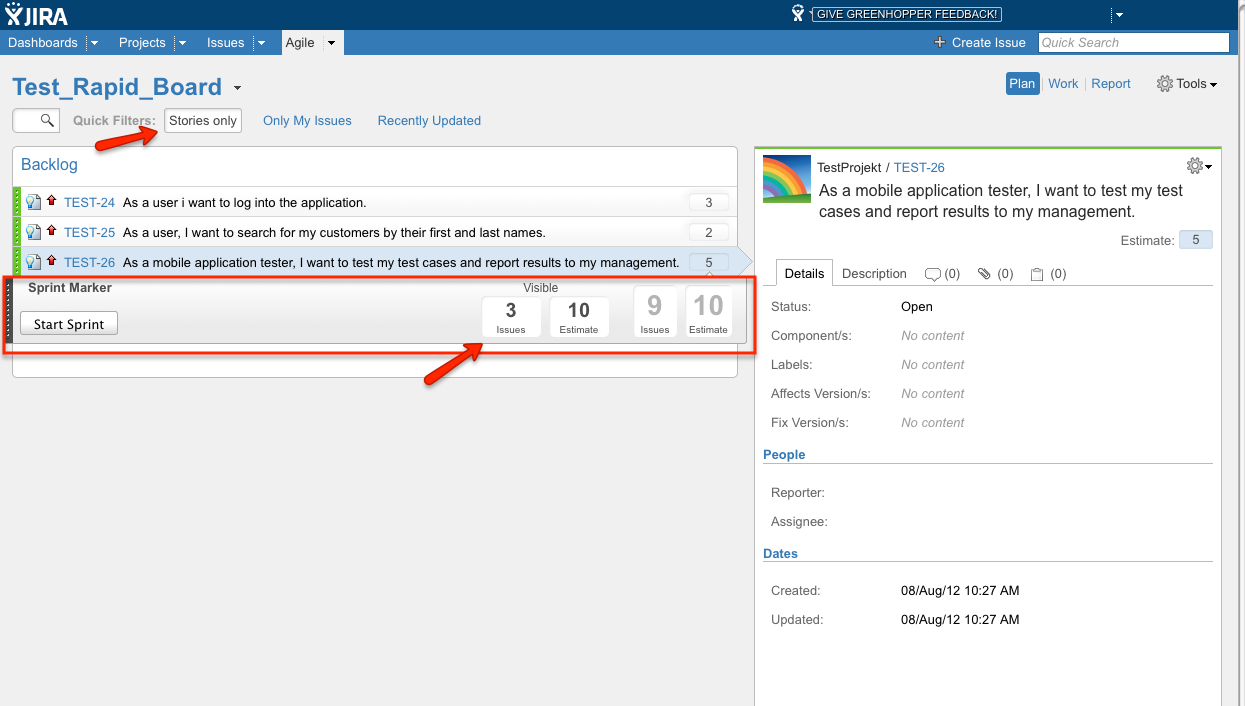1245x706 pixels.
Task: Switch to Report mode
Action: pos(1111,84)
